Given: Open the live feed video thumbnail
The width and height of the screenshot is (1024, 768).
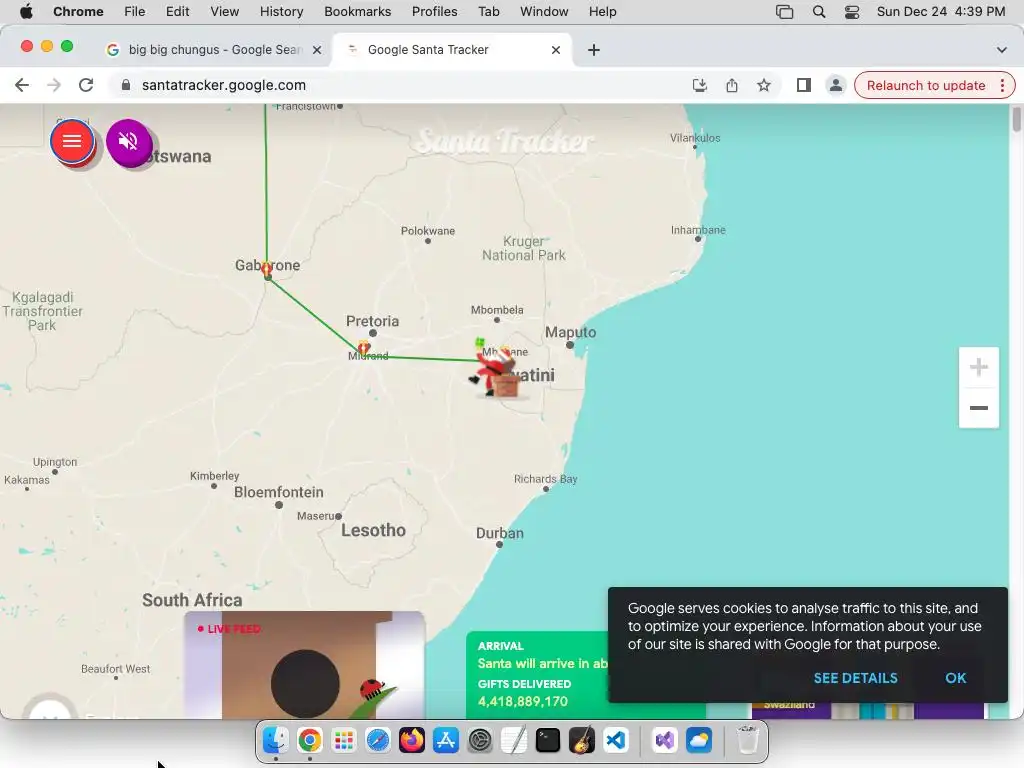Looking at the screenshot, I should point(304,665).
